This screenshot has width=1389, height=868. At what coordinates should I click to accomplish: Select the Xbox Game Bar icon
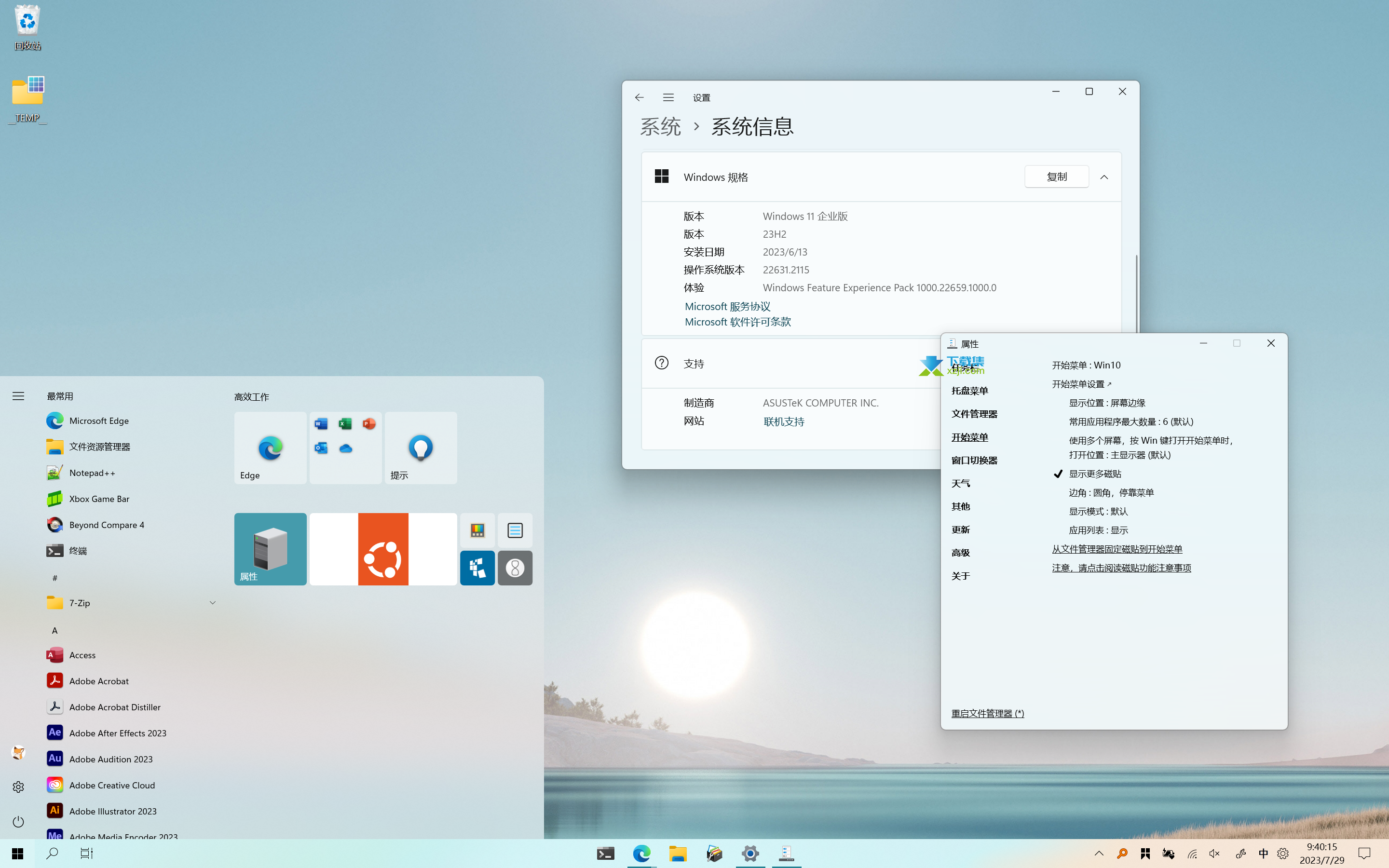(54, 498)
